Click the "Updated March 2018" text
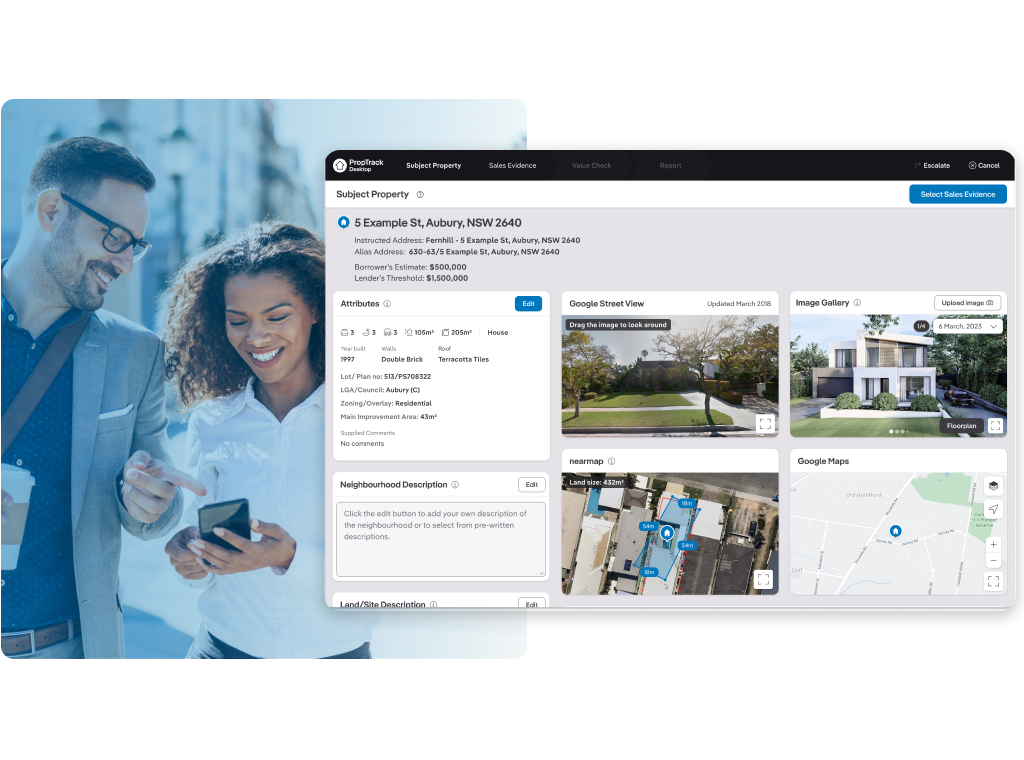Screen dimensions: 1024x760 (x=739, y=304)
